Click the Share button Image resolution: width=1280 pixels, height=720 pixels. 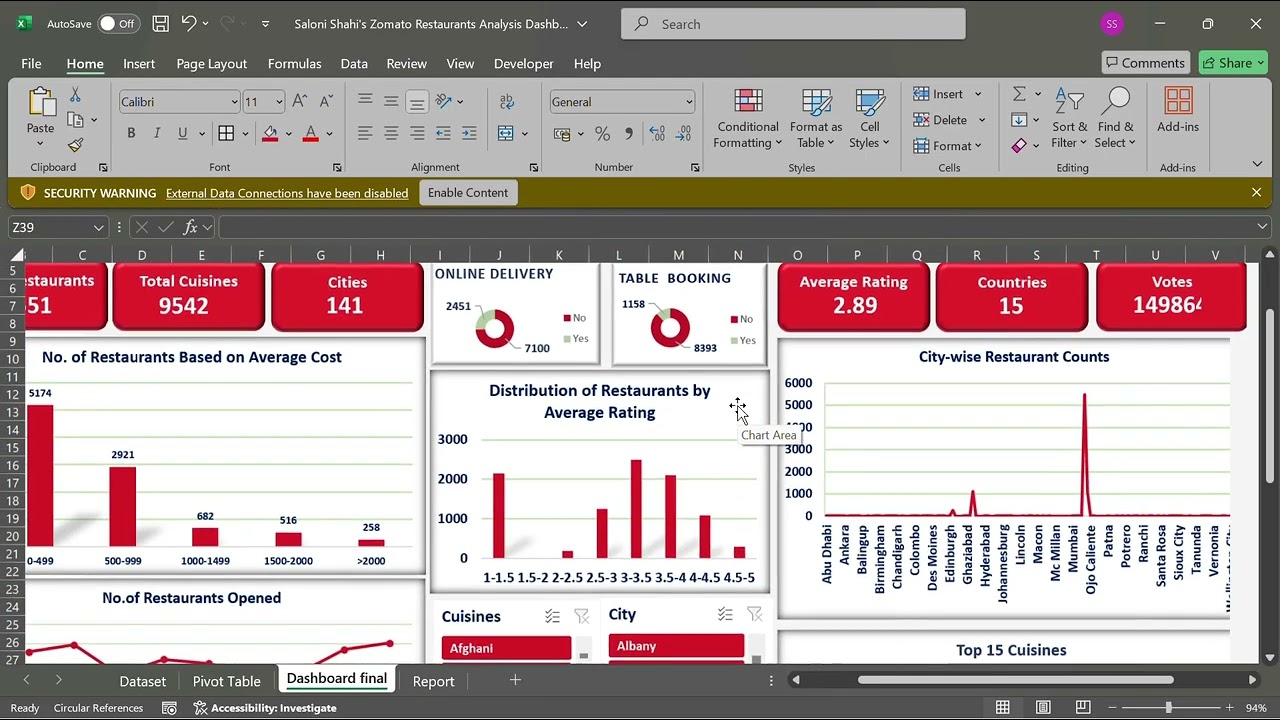[1233, 63]
